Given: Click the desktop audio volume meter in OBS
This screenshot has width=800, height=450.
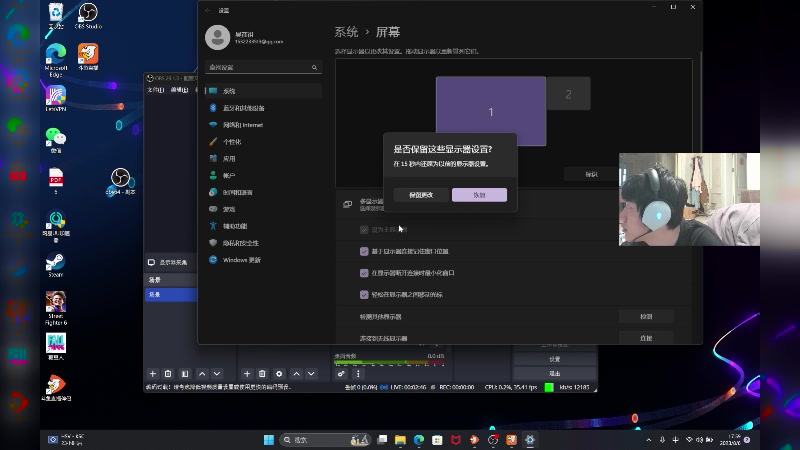Looking at the screenshot, I should pyautogui.click(x=389, y=363).
